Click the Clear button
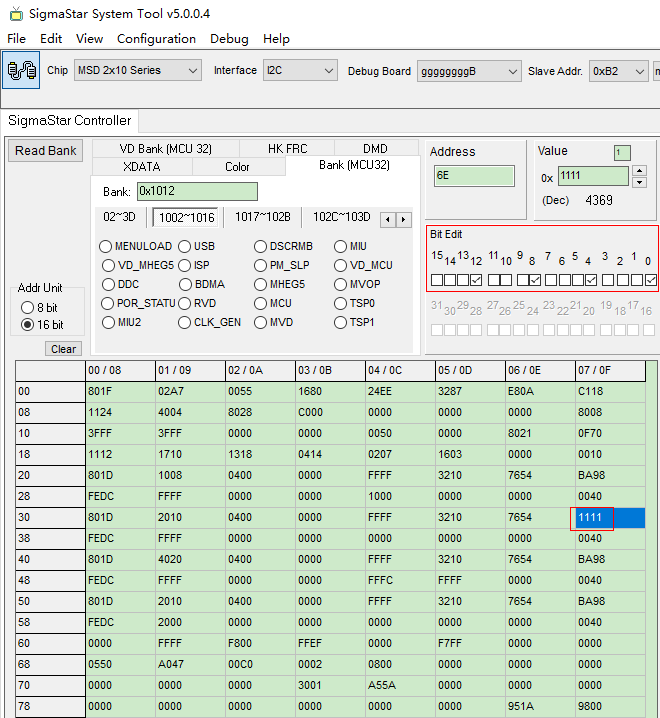Image resolution: width=660 pixels, height=718 pixels. (63, 349)
